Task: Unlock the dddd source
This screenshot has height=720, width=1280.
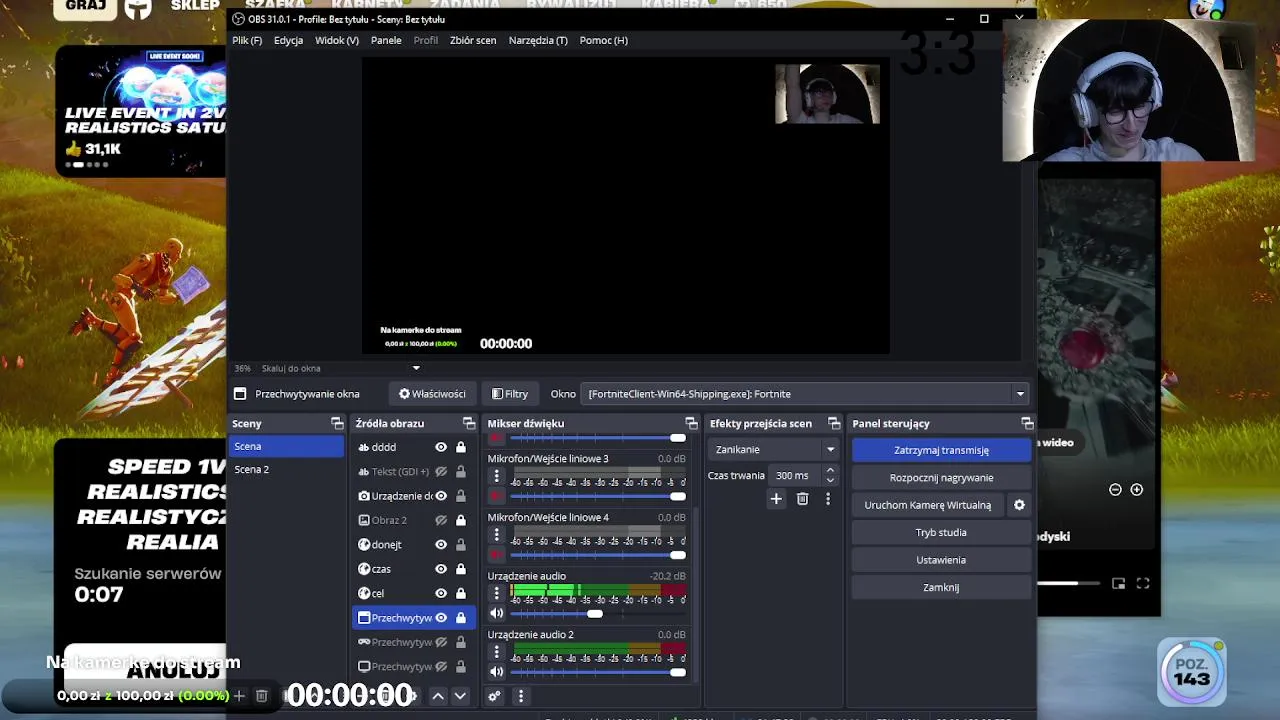Action: pos(461,447)
